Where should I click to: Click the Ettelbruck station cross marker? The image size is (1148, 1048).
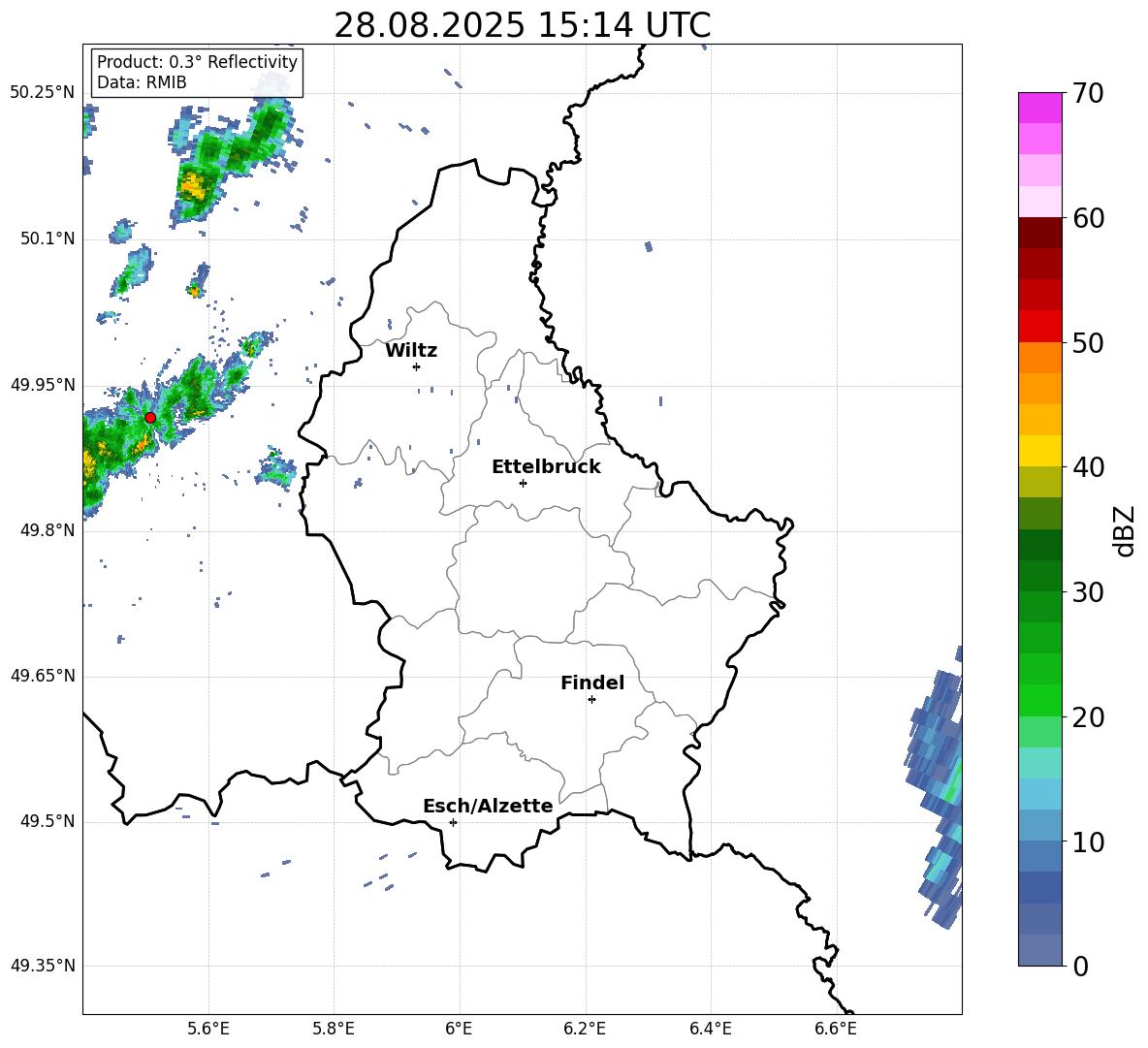click(x=523, y=483)
